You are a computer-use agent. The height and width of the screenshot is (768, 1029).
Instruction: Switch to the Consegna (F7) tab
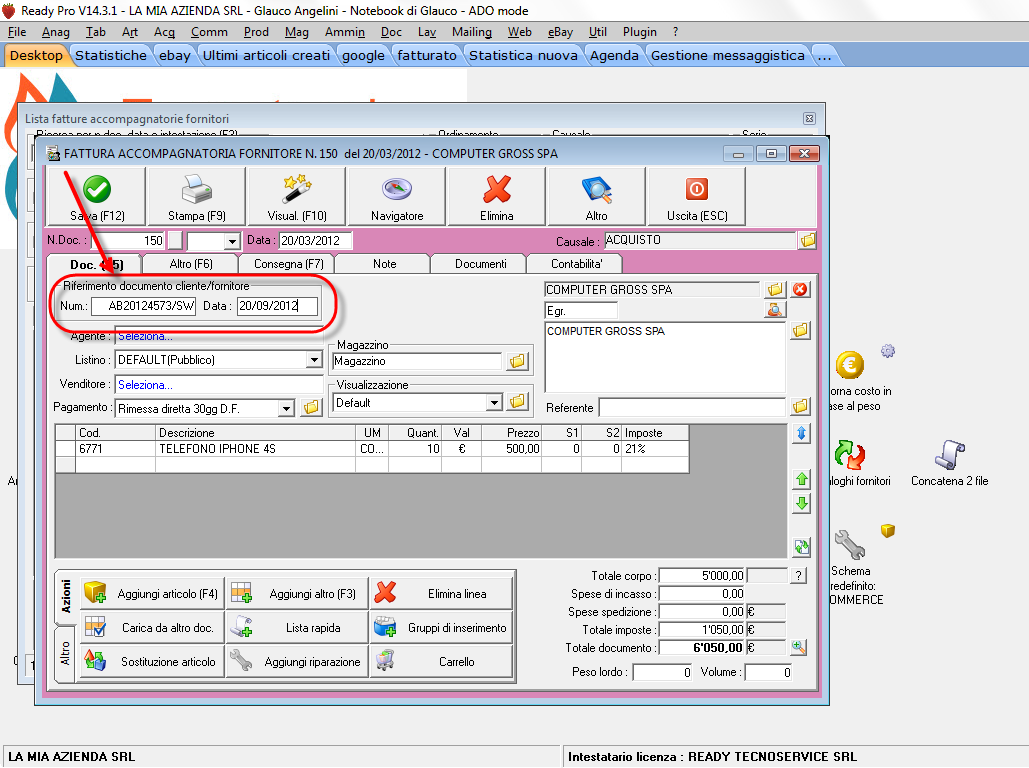[x=286, y=264]
